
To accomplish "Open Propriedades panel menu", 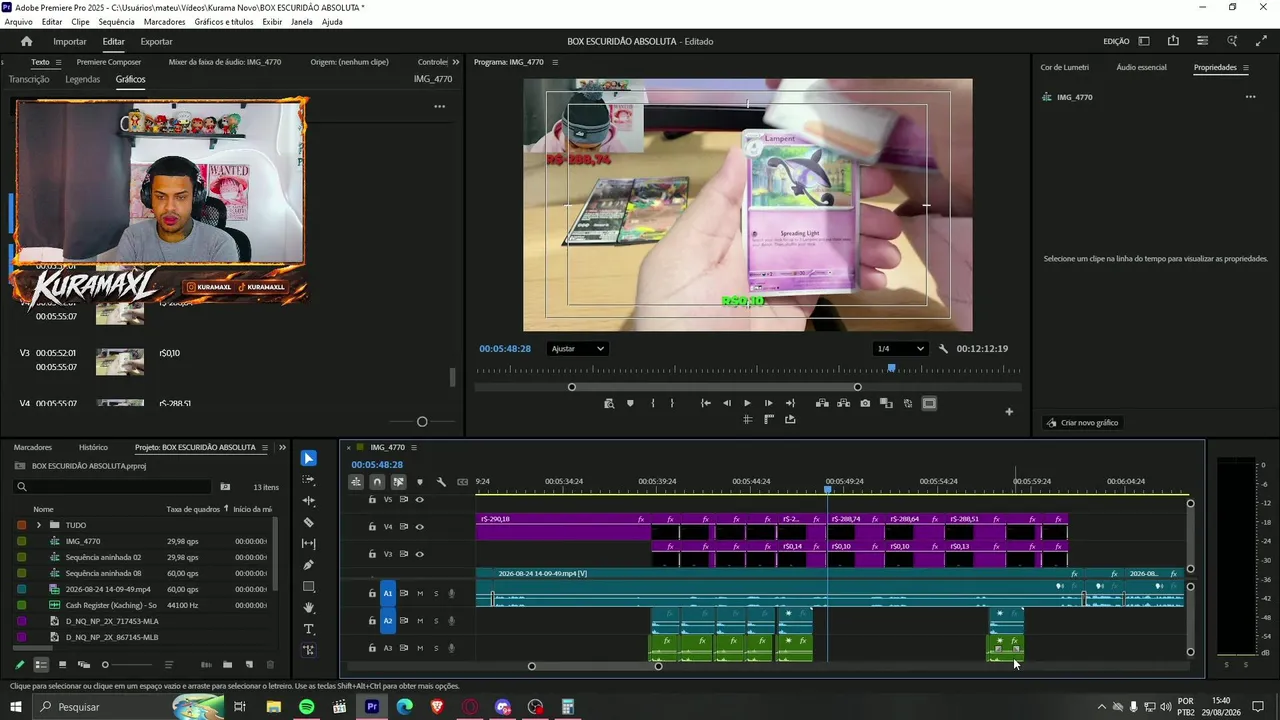I will click(x=1245, y=68).
